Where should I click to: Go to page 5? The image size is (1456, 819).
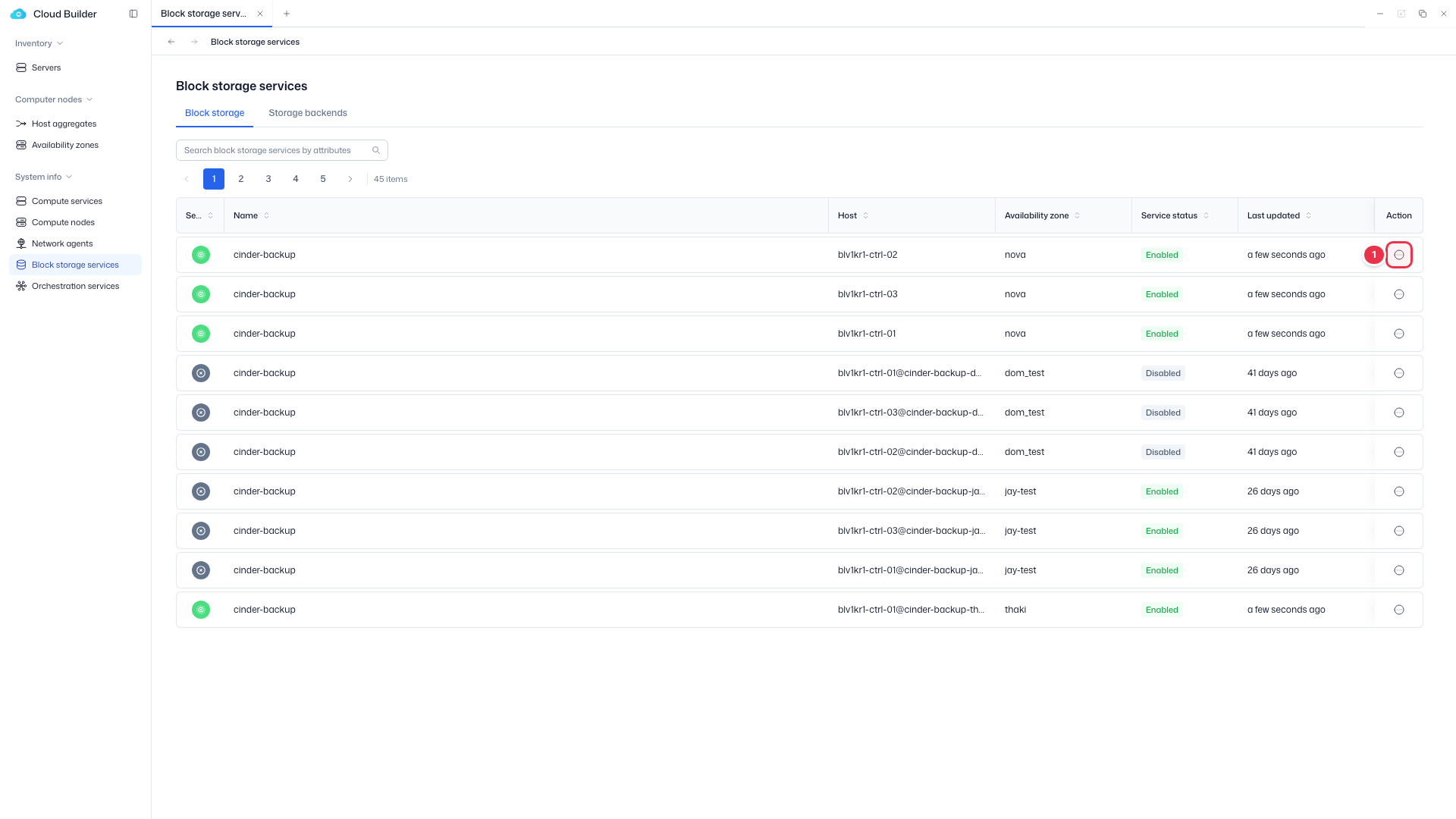323,179
